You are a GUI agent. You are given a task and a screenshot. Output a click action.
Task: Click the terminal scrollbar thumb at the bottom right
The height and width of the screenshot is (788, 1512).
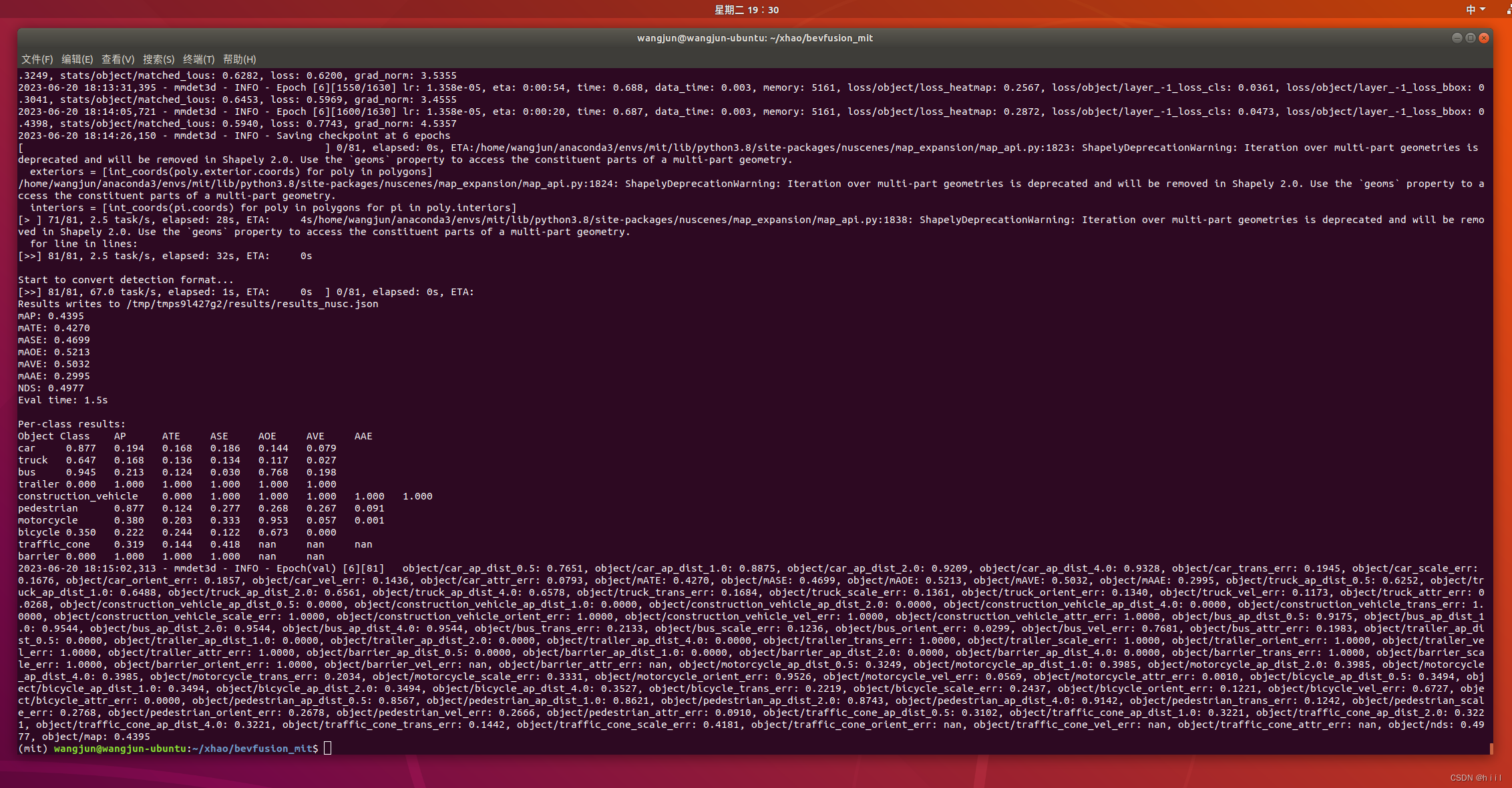click(1491, 748)
